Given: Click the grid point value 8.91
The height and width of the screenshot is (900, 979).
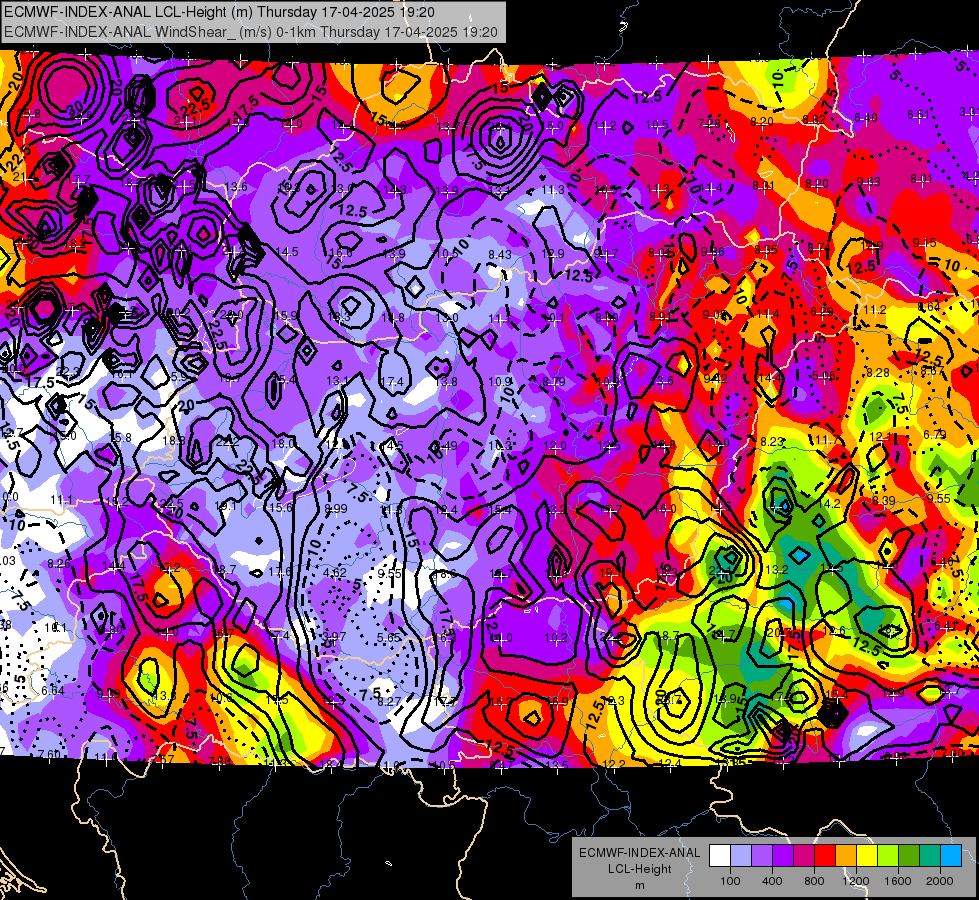Looking at the screenshot, I should click(660, 317).
